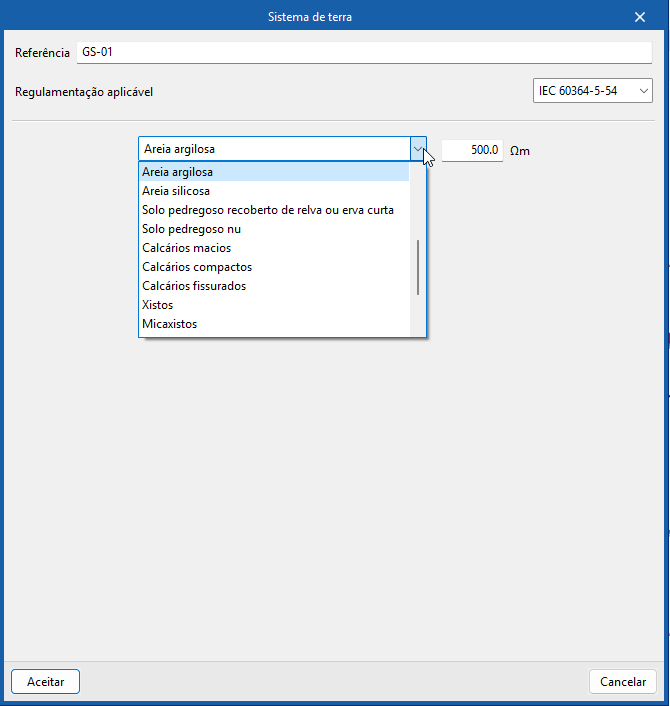The width and height of the screenshot is (670, 706).
Task: Close the Sistema de terra dialog
Action: pos(640,17)
